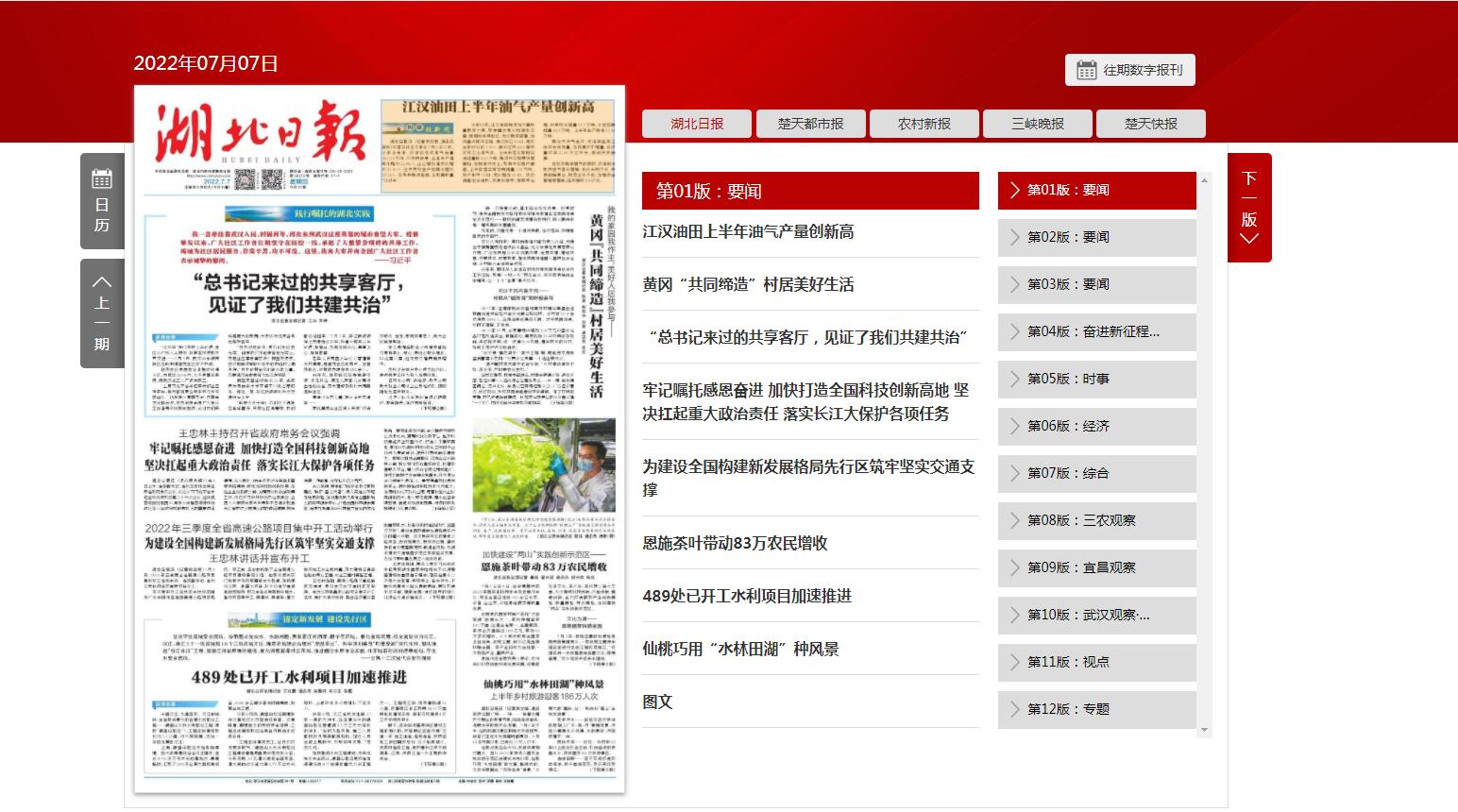The image size is (1458, 812).
Task: Select 第01版：要闻 in page list
Action: click(1097, 190)
